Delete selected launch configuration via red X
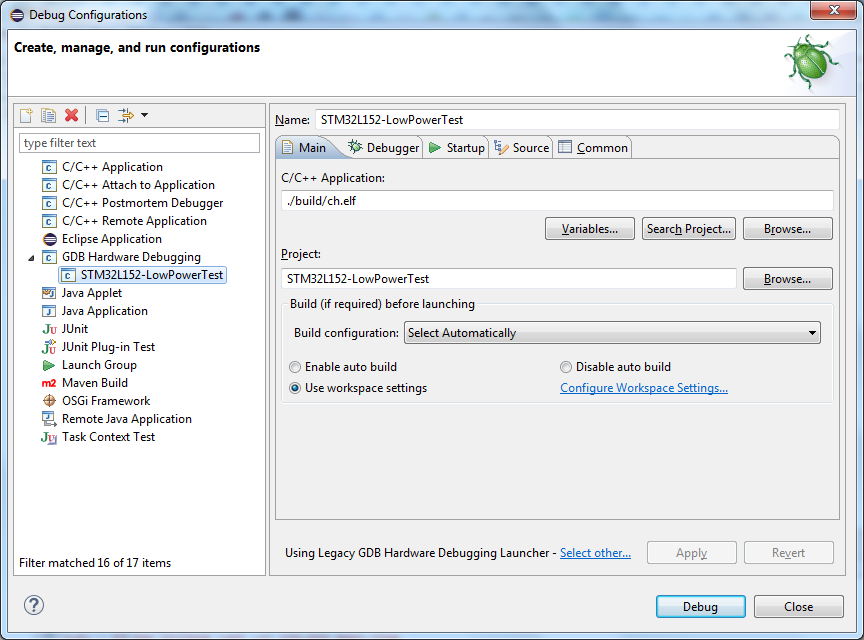Viewport: 864px width, 640px height. point(71,116)
